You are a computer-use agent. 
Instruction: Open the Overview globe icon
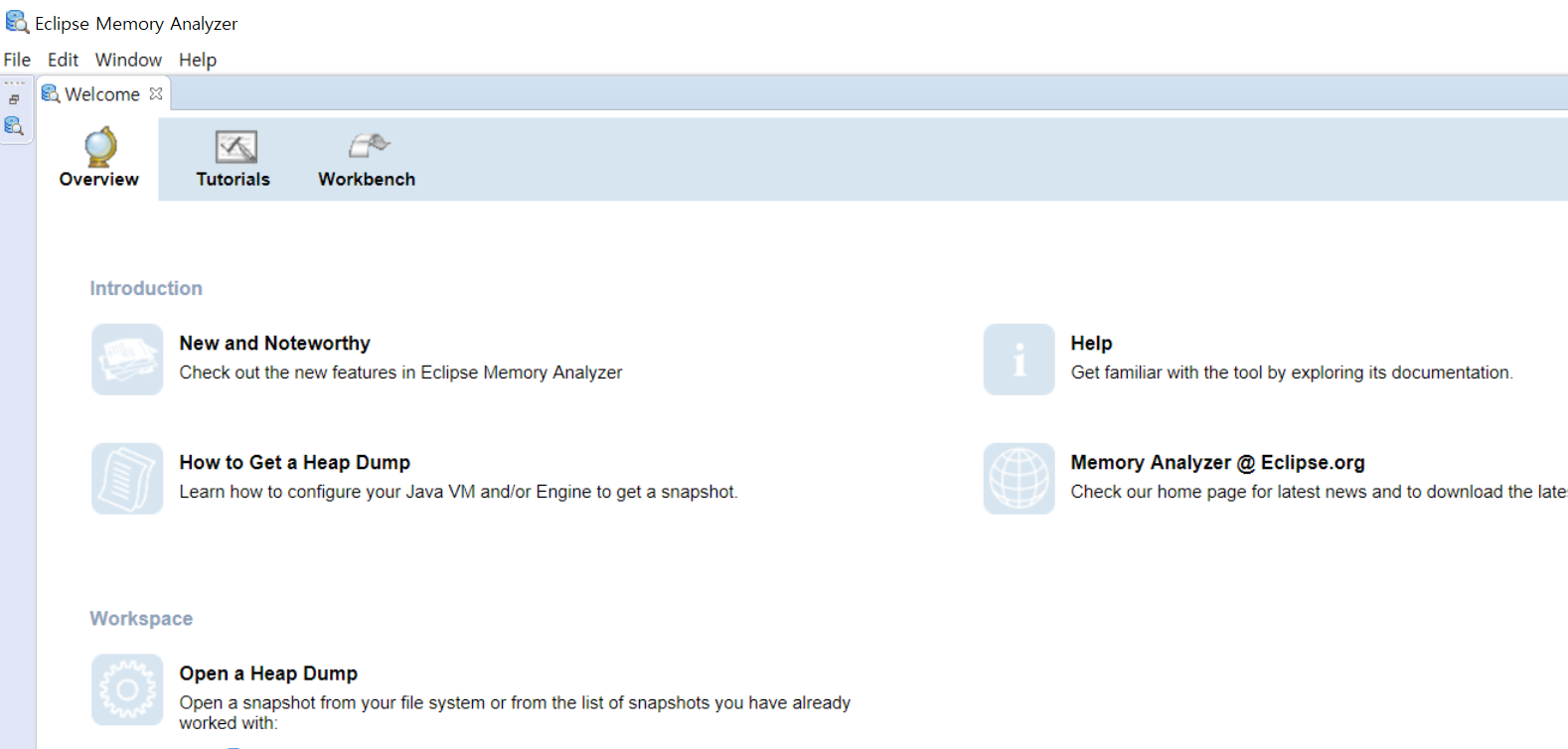coord(100,147)
